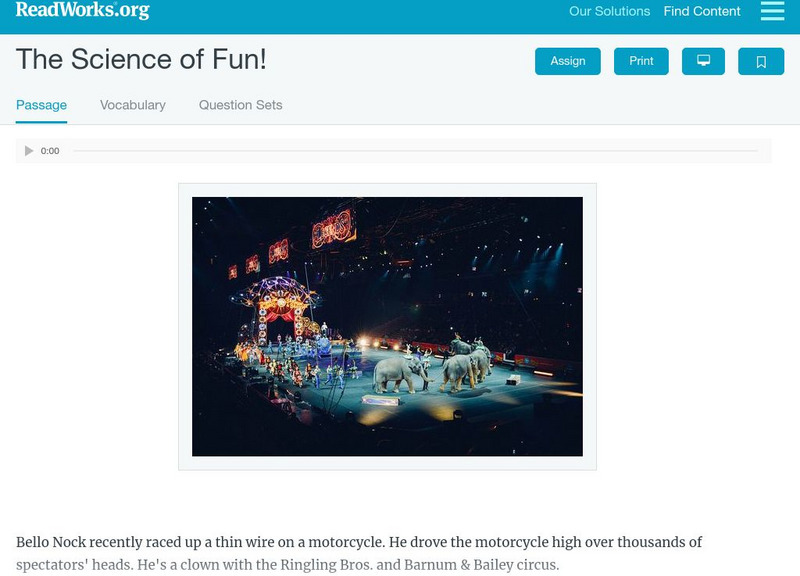
Task: Select the Passage tab
Action: pyautogui.click(x=41, y=105)
